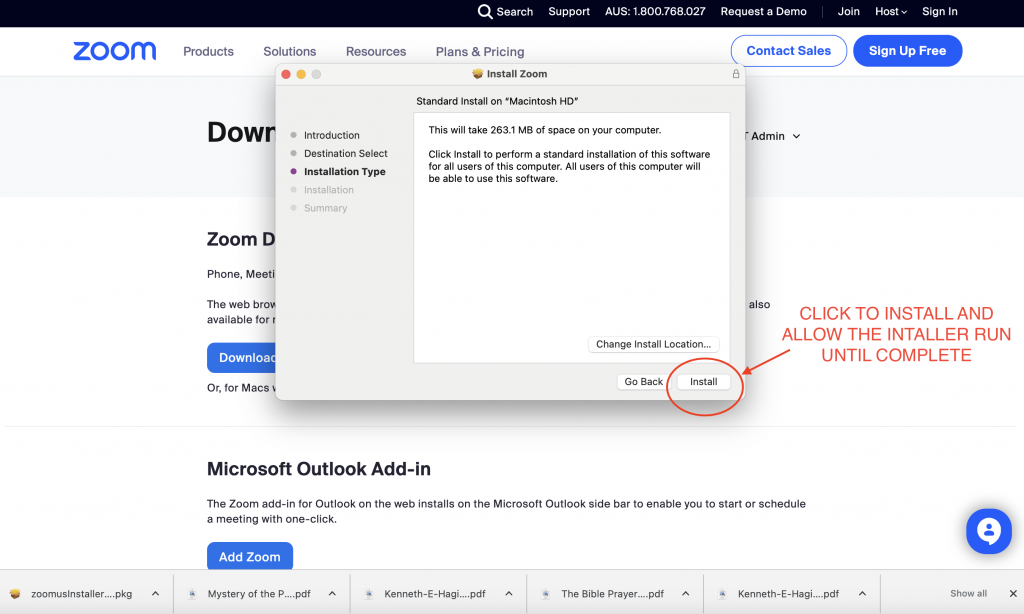Image resolution: width=1024 pixels, height=614 pixels.
Task: Click the package icon in installer title bar
Action: 477,74
